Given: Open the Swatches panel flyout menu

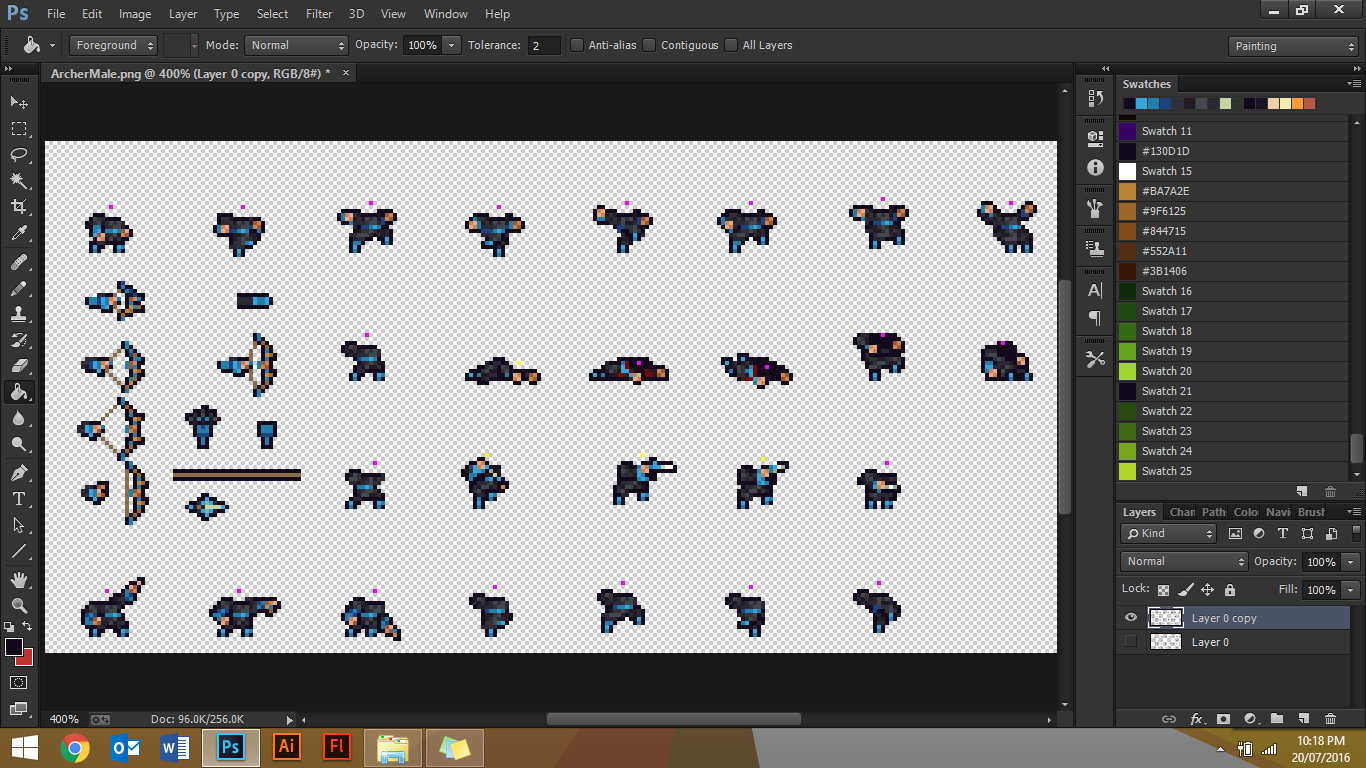Looking at the screenshot, I should click(x=1353, y=84).
